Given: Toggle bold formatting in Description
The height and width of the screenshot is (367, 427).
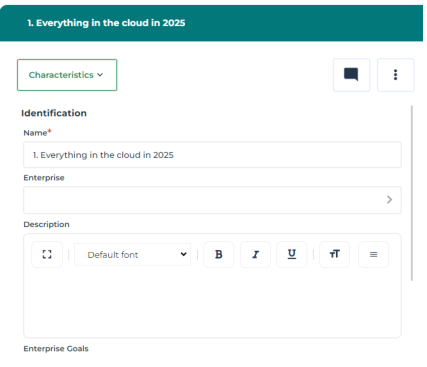Looking at the screenshot, I should 219,255.
